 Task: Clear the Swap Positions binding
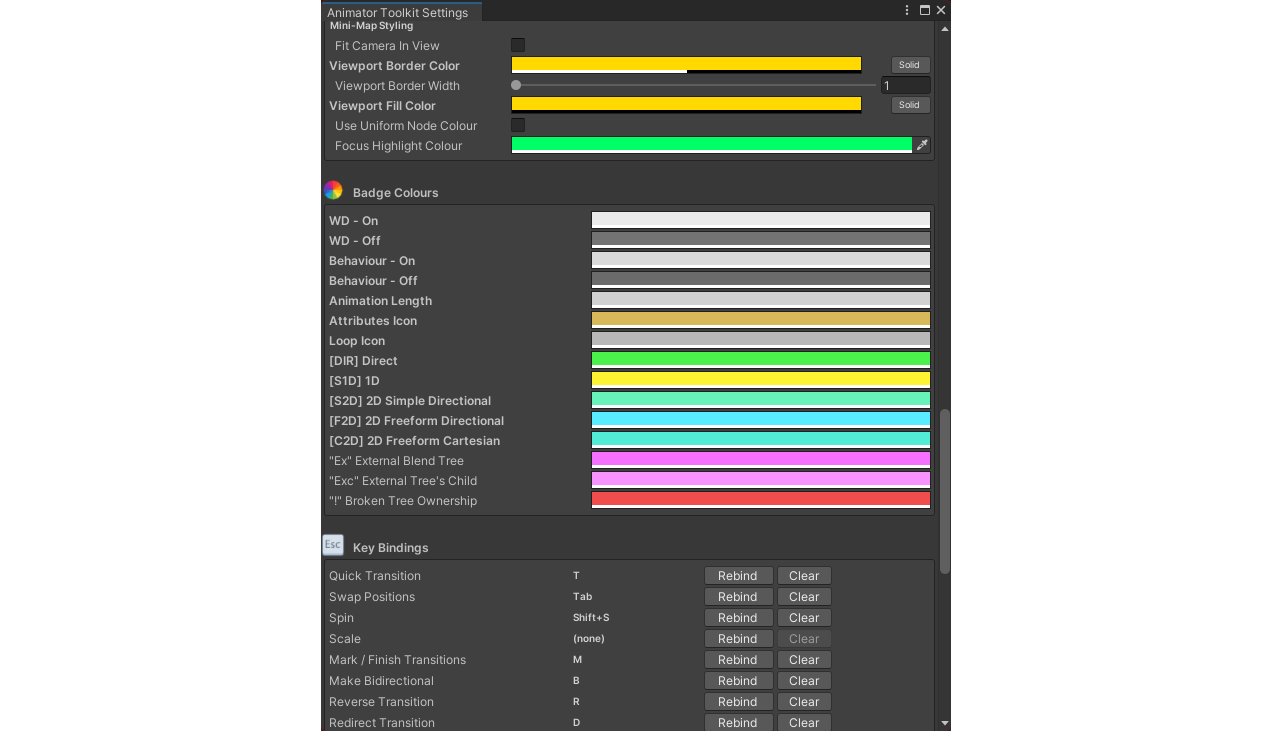click(804, 597)
